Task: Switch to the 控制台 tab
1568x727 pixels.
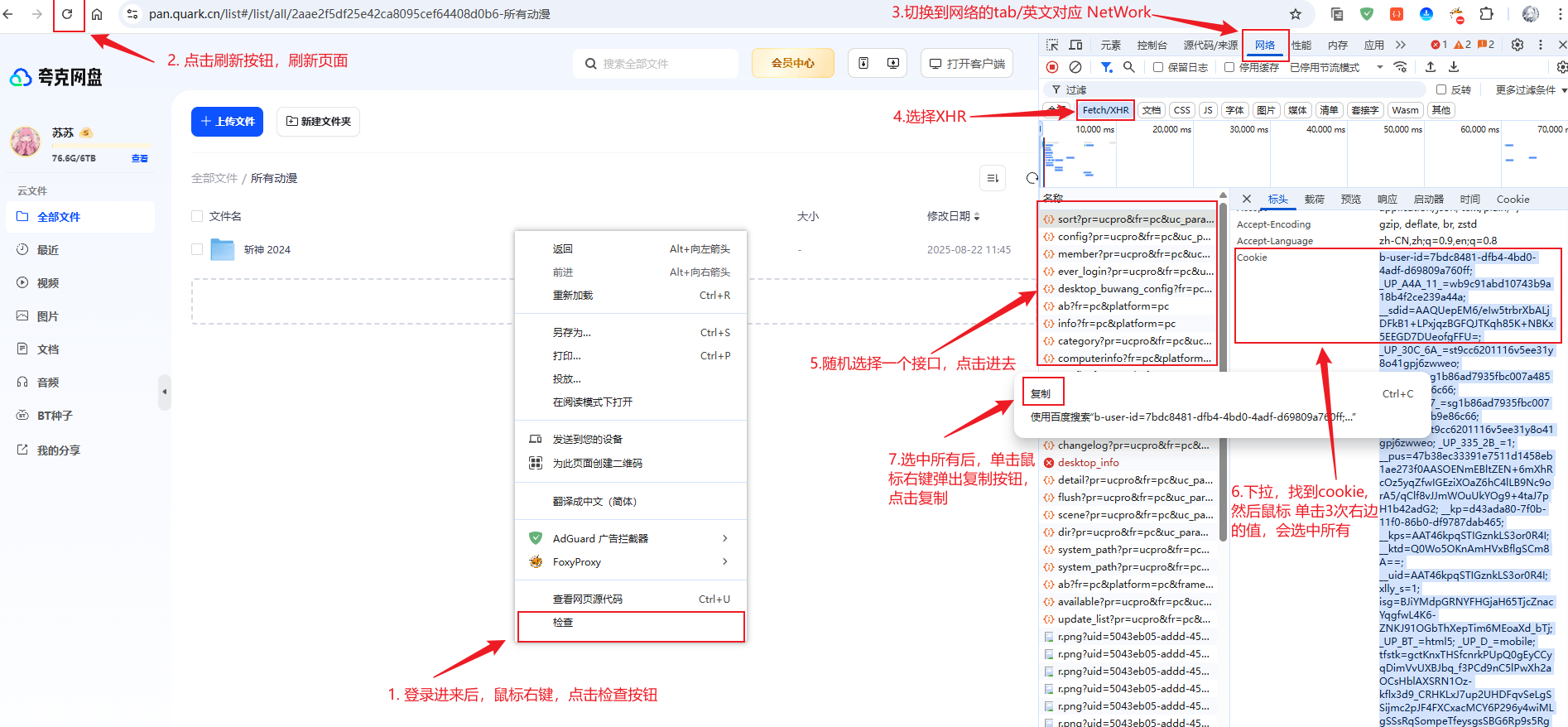Action: (x=1152, y=45)
